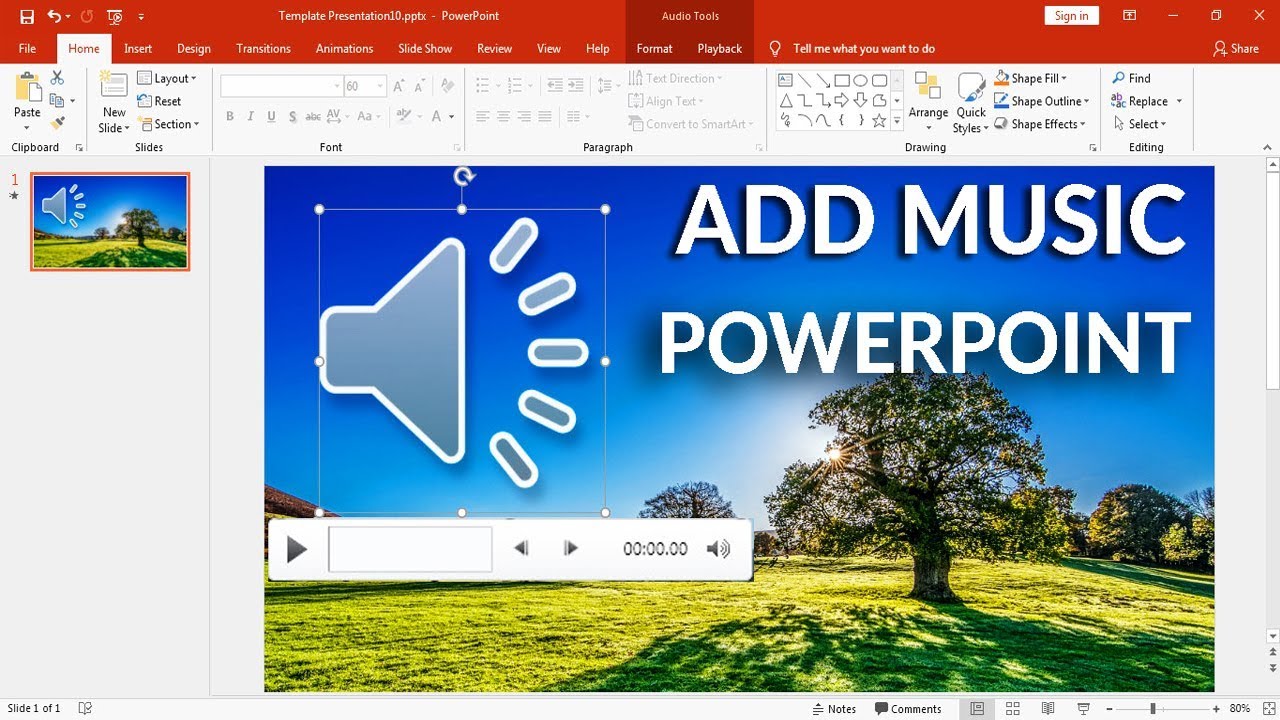Viewport: 1280px width, 720px height.
Task: Clear all formatting icon
Action: tap(447, 87)
